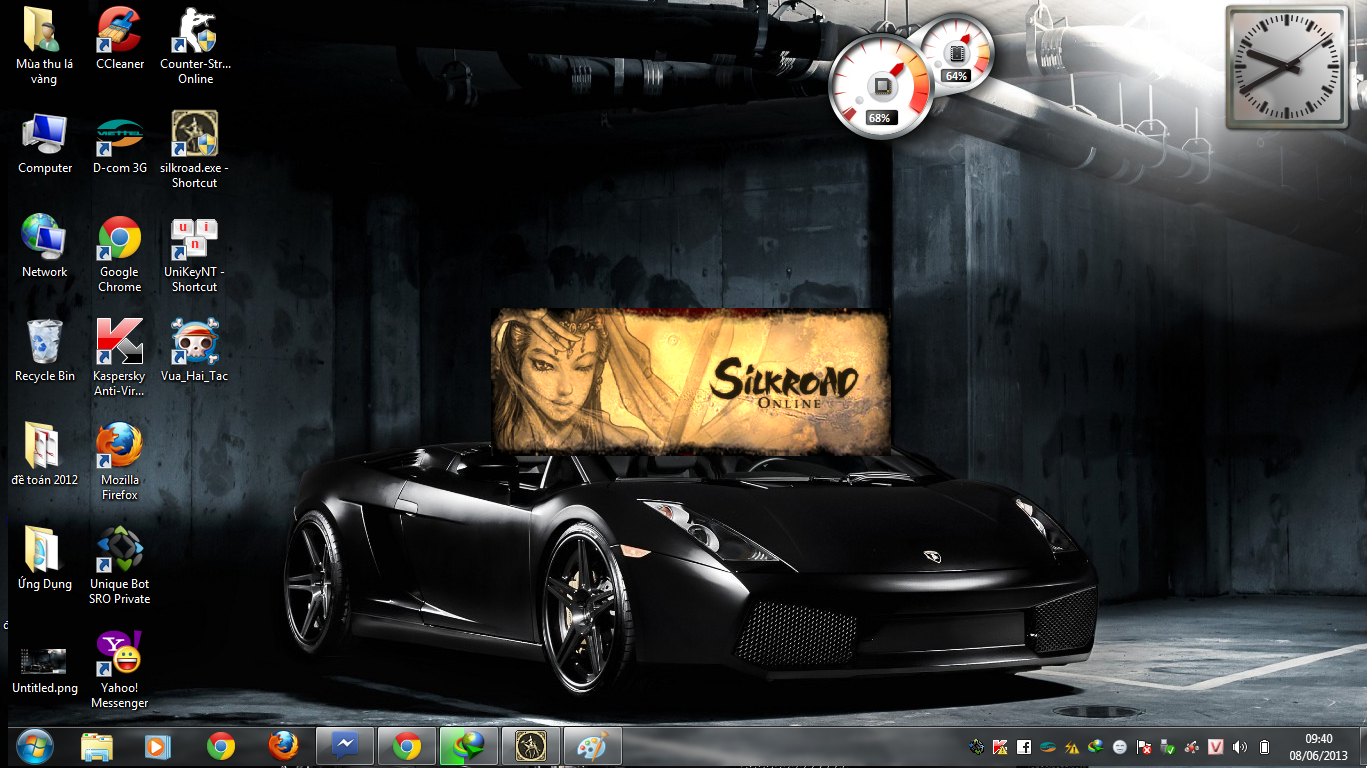Open the Windows Start menu

pos(34,746)
